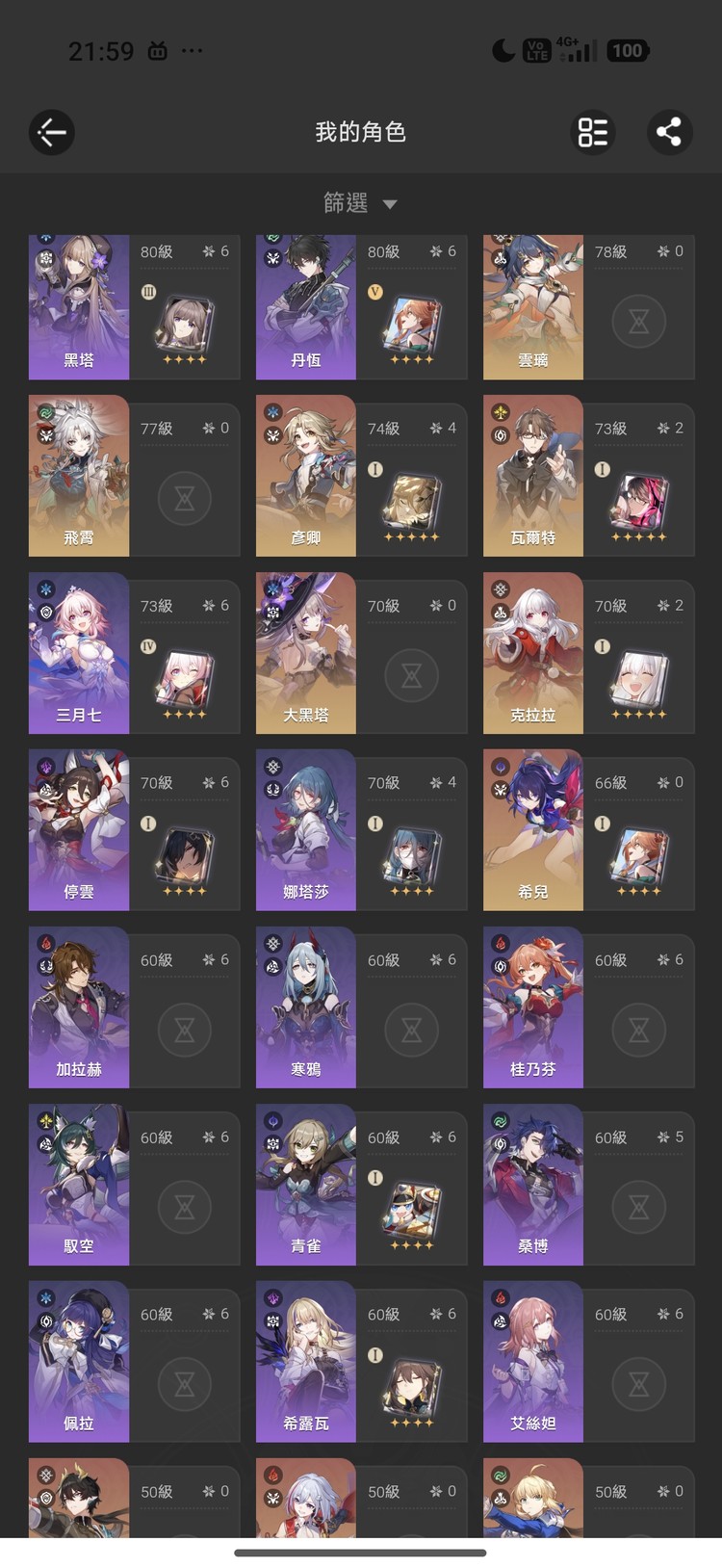The image size is (722, 1568).
Task: Tap 飛霄 empty light cone hourglass icon
Action: (x=185, y=499)
